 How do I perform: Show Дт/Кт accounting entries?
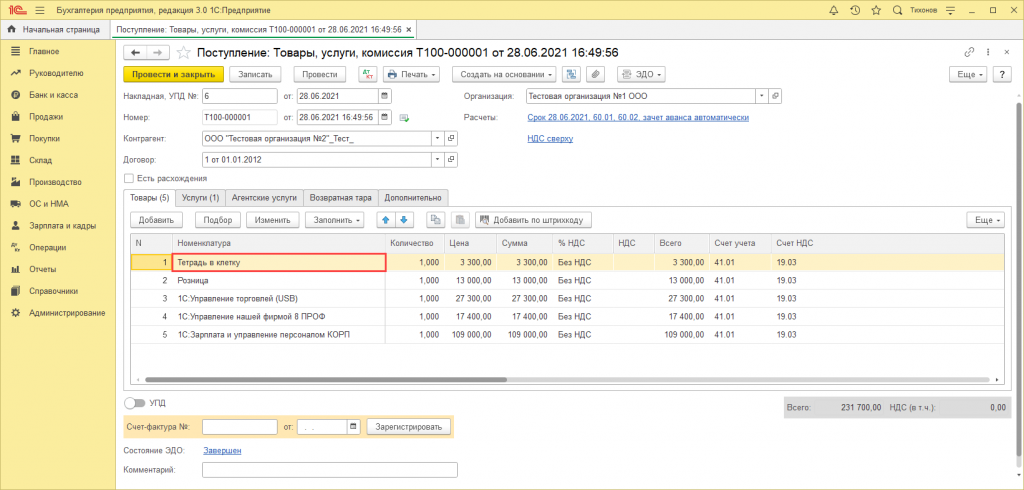[368, 74]
